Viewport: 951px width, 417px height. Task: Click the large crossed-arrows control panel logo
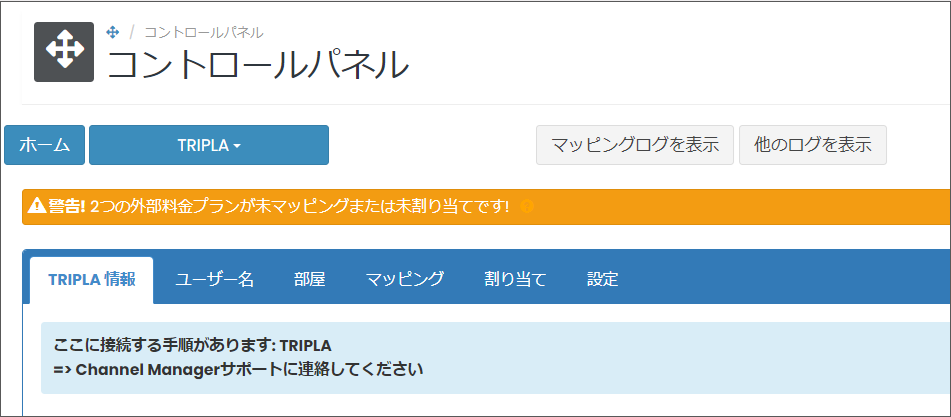pos(64,52)
